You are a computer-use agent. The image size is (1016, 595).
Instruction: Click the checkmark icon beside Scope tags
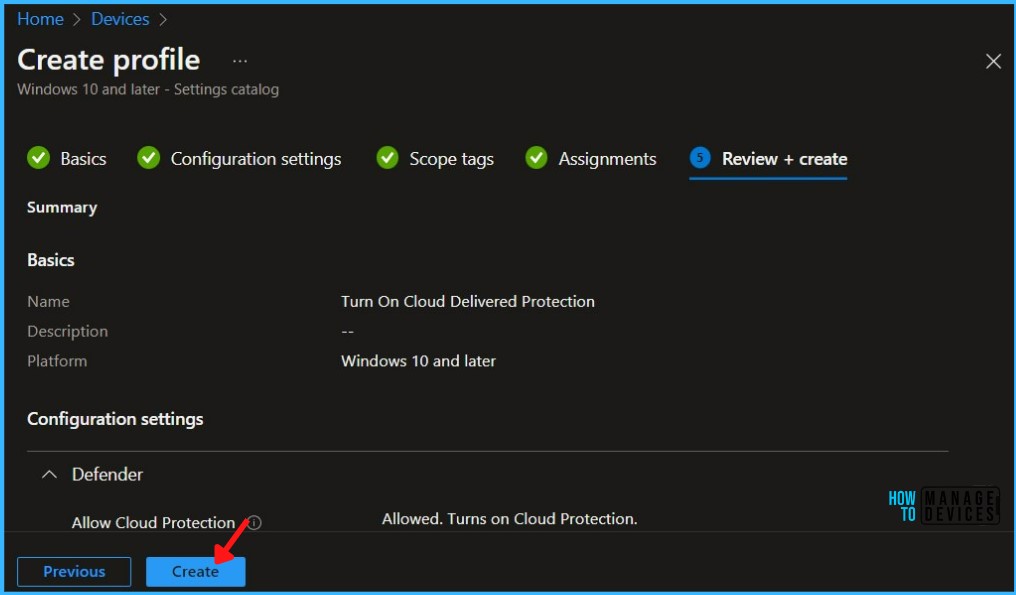coord(387,158)
